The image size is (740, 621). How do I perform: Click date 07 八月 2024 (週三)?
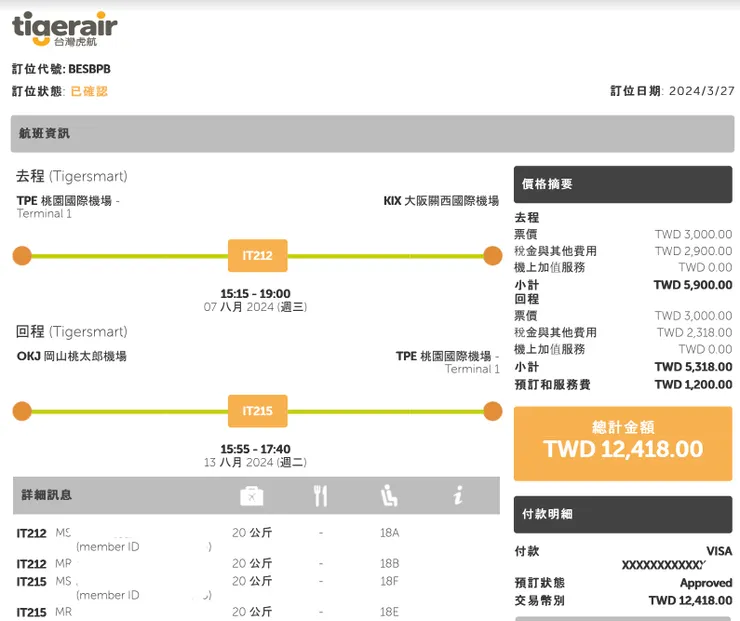pyautogui.click(x=255, y=307)
